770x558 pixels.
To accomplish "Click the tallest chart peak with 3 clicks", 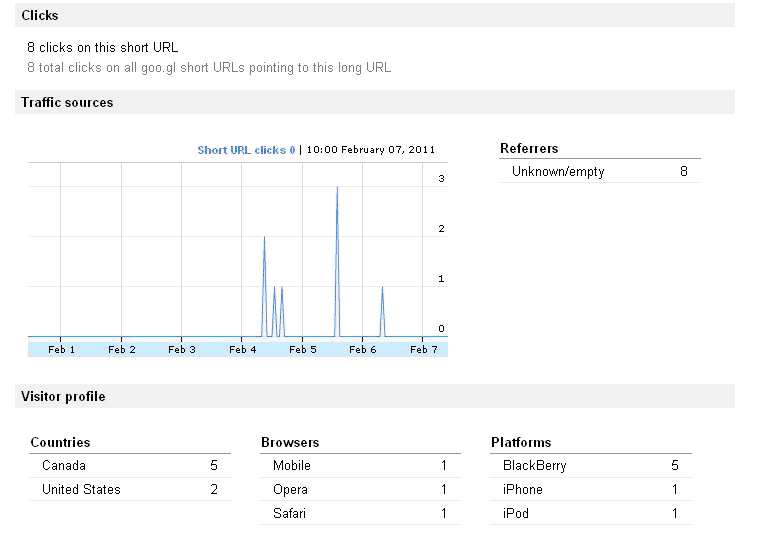I will click(x=337, y=188).
